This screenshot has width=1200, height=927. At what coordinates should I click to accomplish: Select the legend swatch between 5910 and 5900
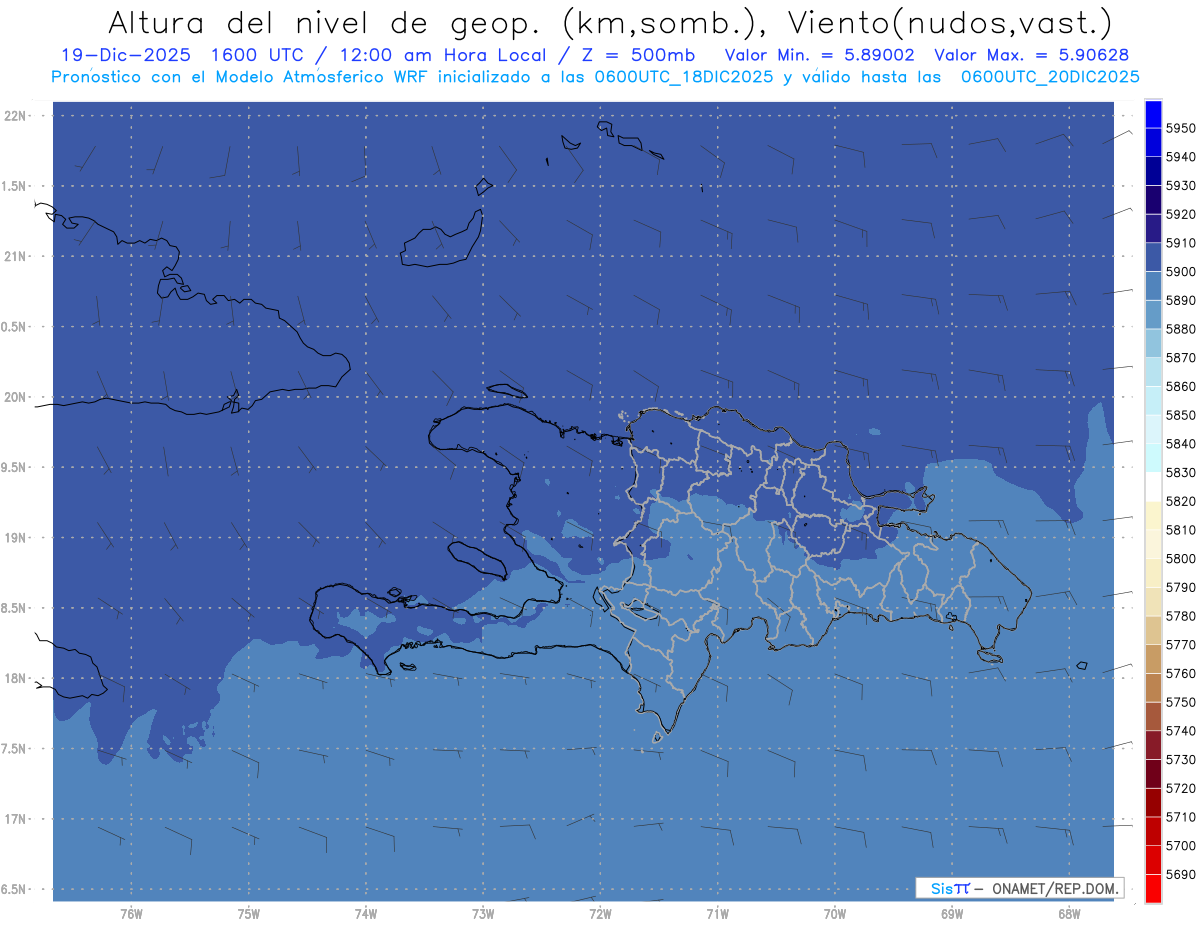tap(1153, 257)
